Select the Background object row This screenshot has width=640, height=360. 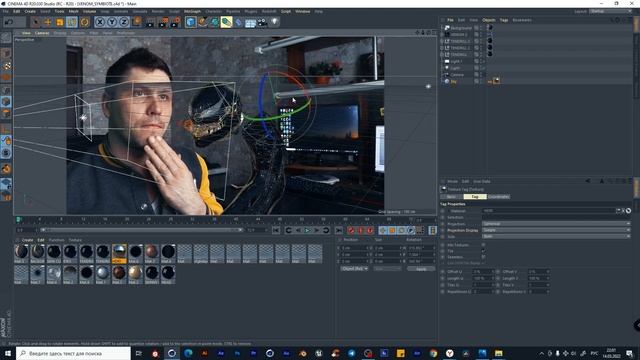(x=461, y=28)
